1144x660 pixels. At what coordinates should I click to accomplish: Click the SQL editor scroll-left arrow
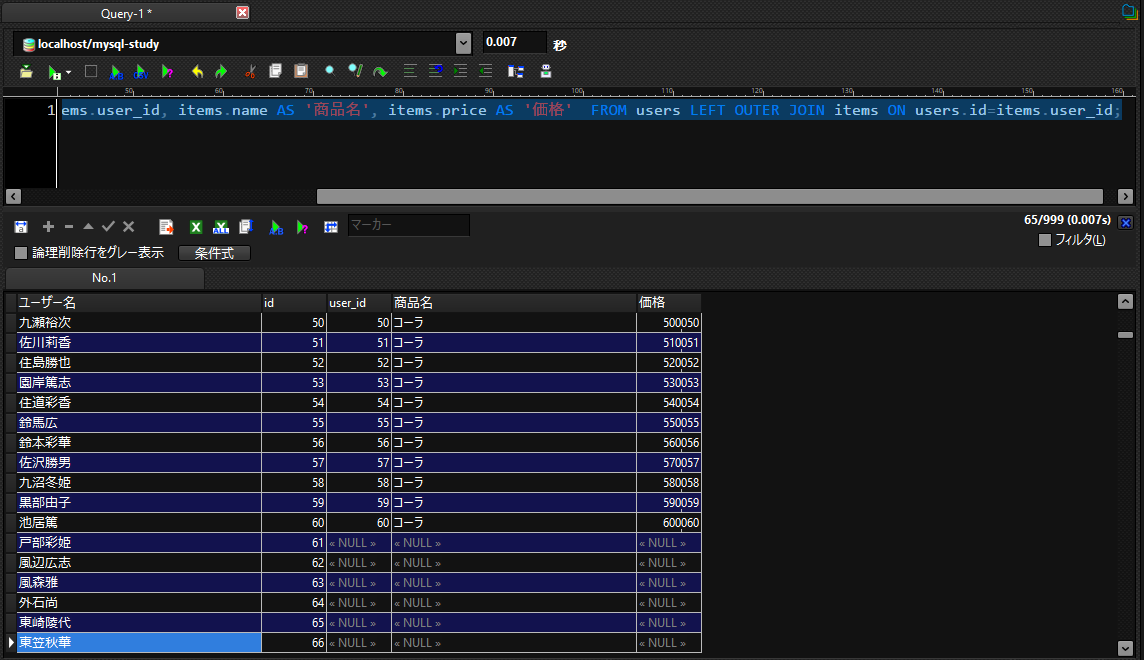click(13, 196)
